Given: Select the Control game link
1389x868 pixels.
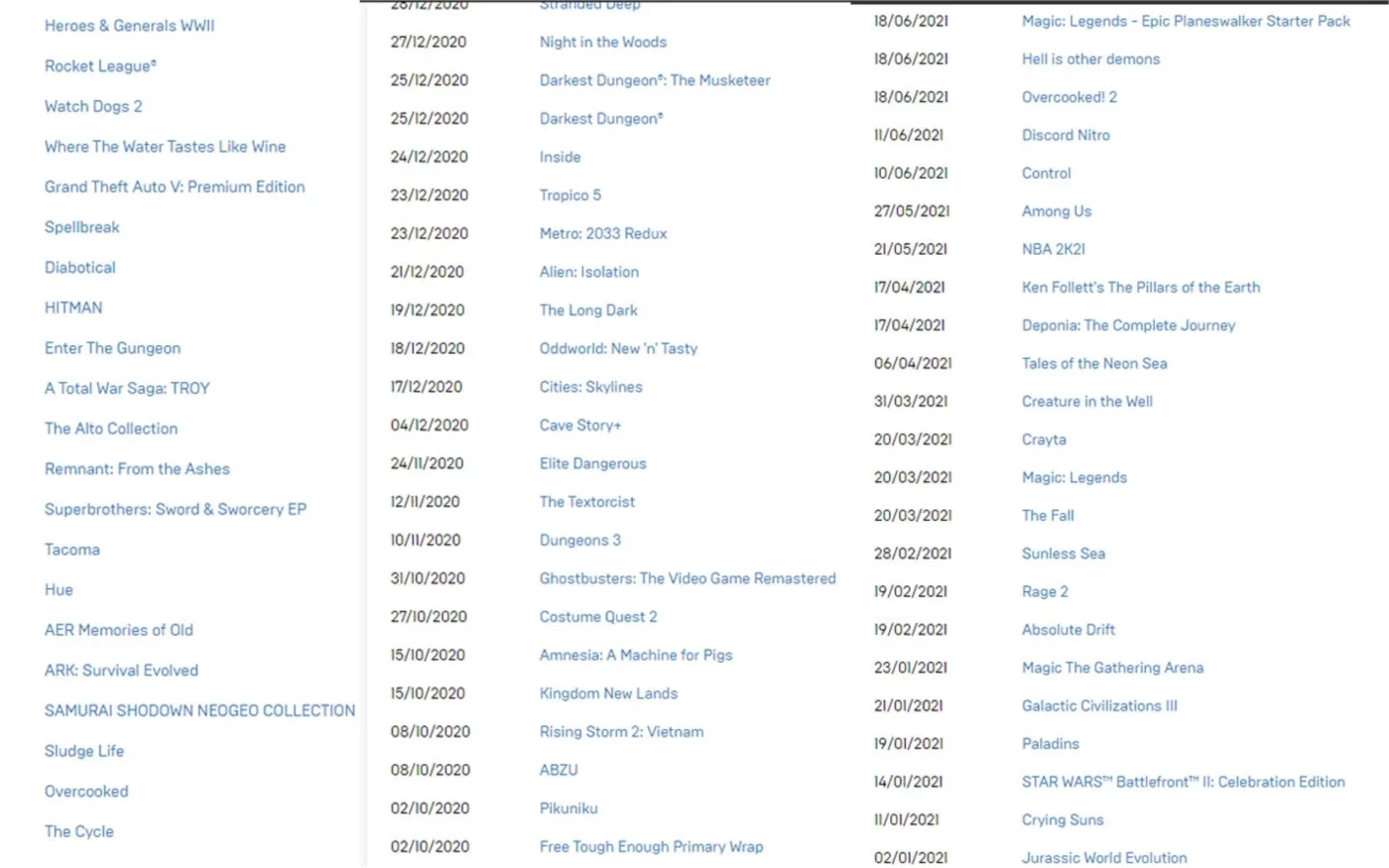Looking at the screenshot, I should click(1047, 174).
